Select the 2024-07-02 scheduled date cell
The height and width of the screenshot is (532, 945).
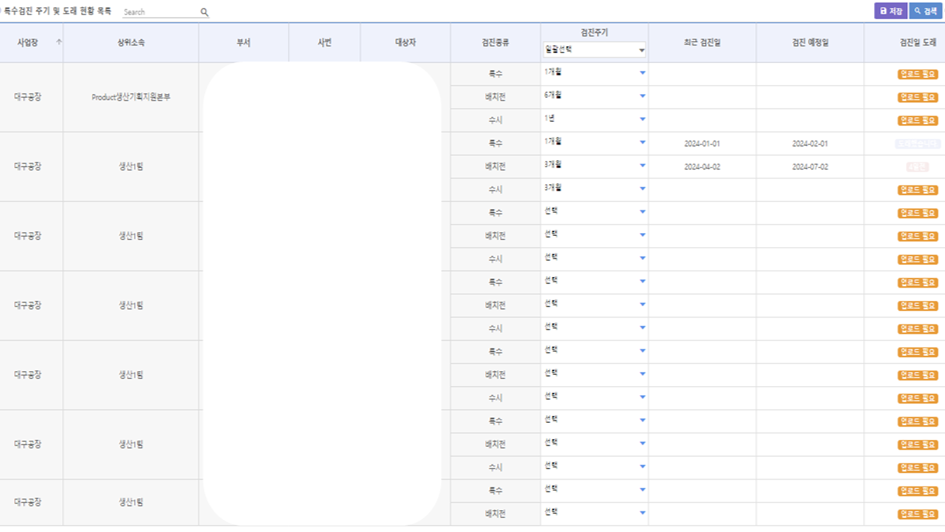coord(810,167)
